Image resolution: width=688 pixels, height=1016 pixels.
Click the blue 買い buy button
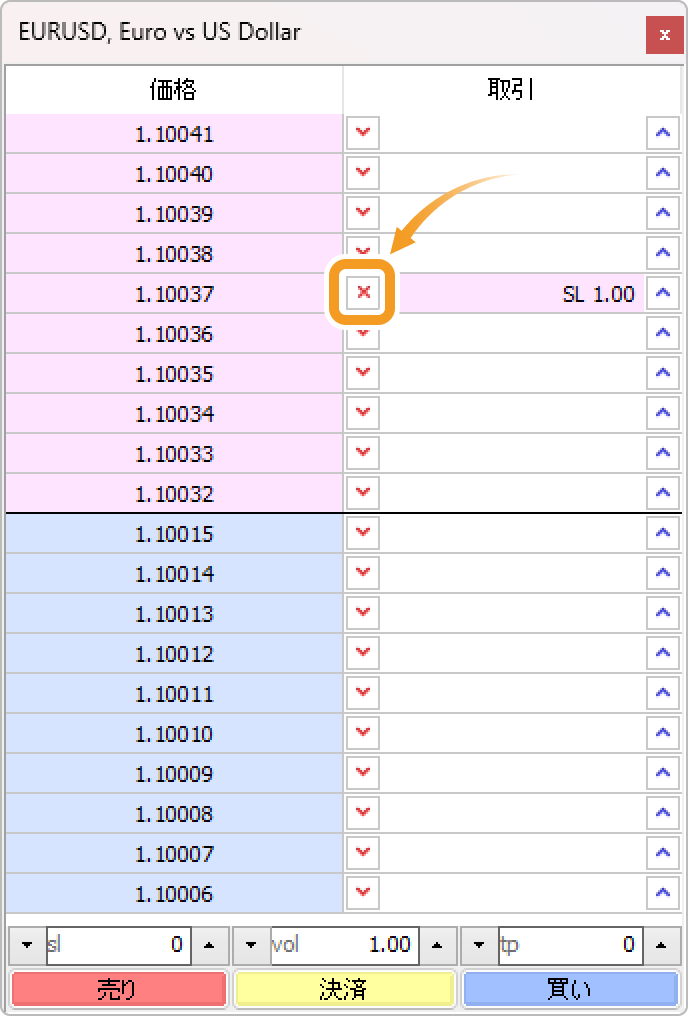point(570,989)
